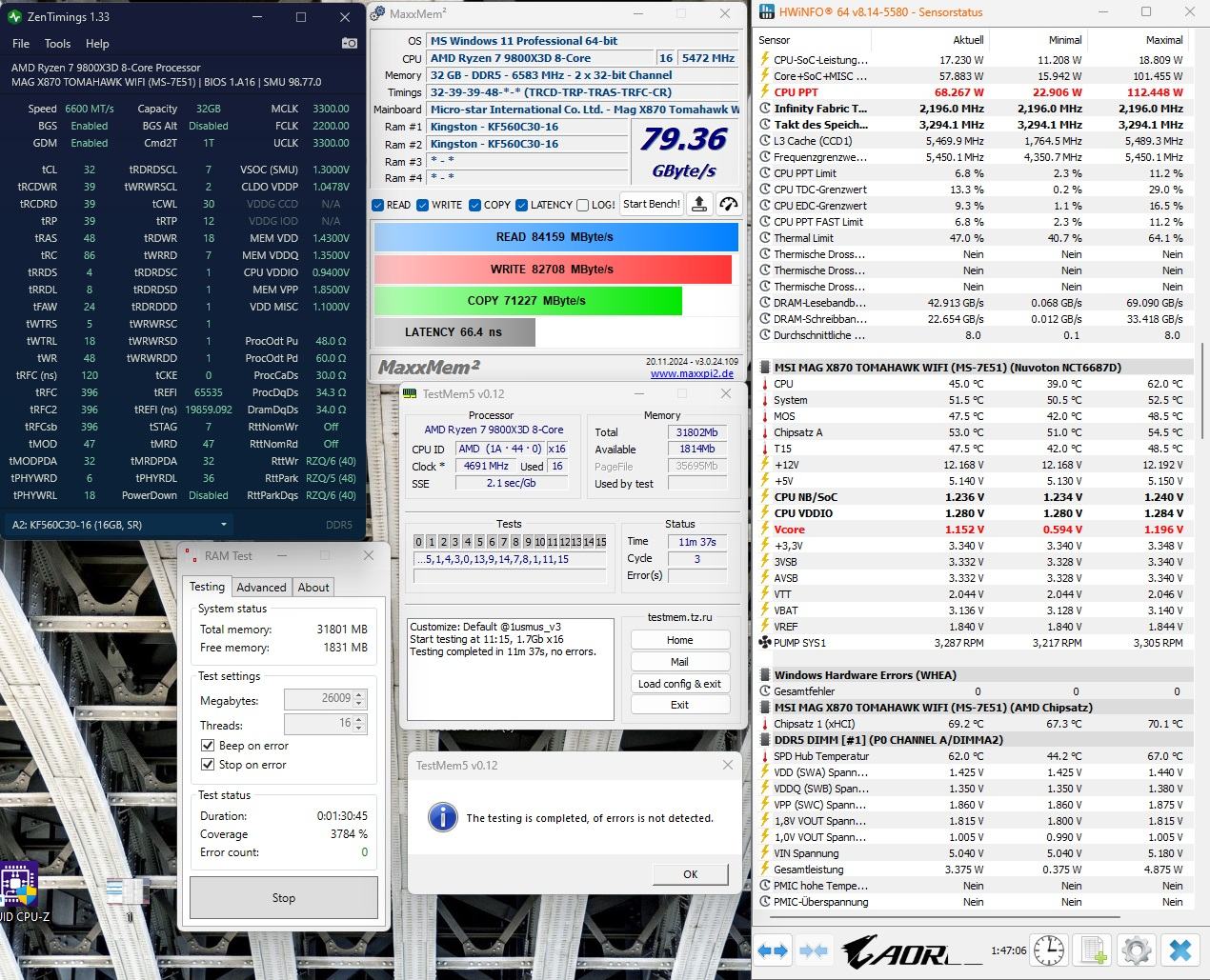
Task: Click the TestMem5 log text area
Action: coord(510,670)
